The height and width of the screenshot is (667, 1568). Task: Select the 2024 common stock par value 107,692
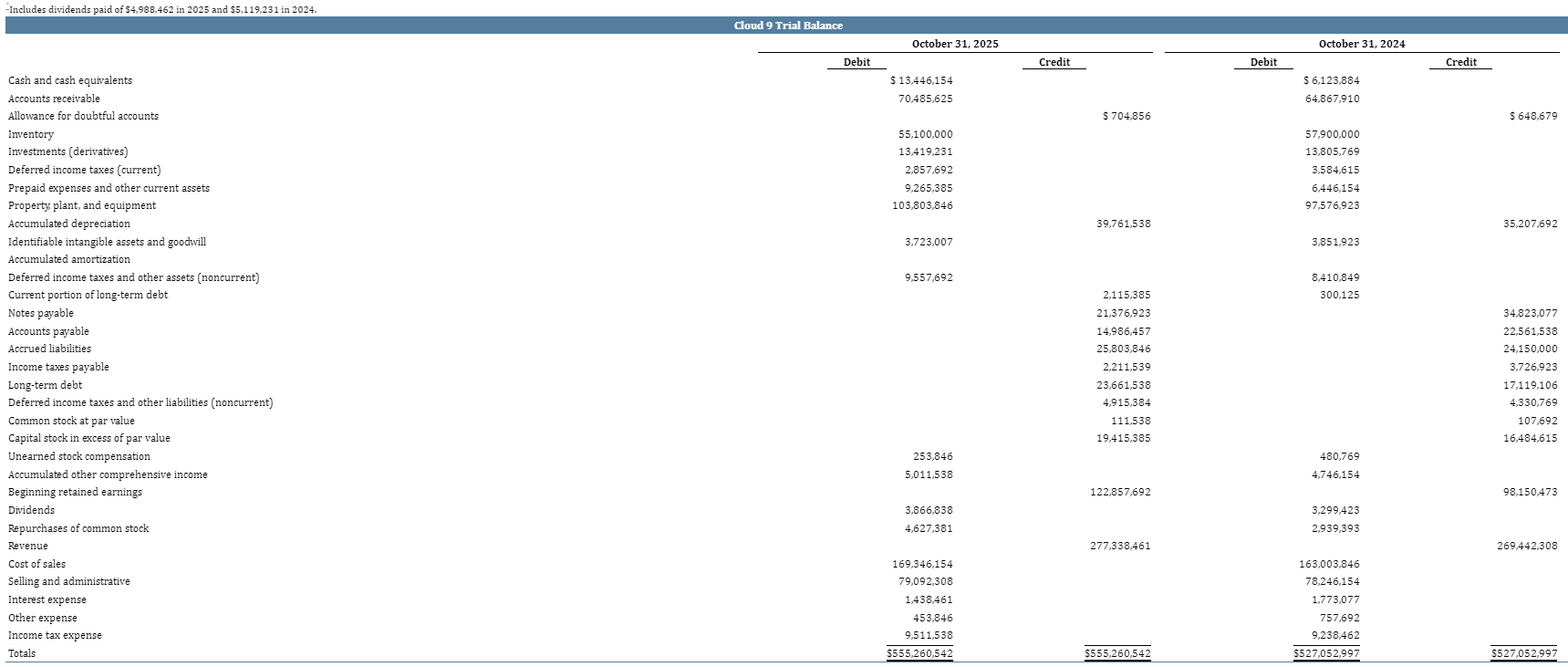click(x=1538, y=421)
